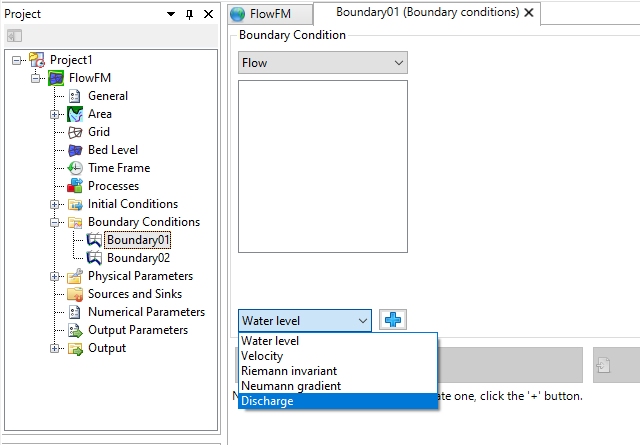Expand the Physical Parameters node

[54, 276]
